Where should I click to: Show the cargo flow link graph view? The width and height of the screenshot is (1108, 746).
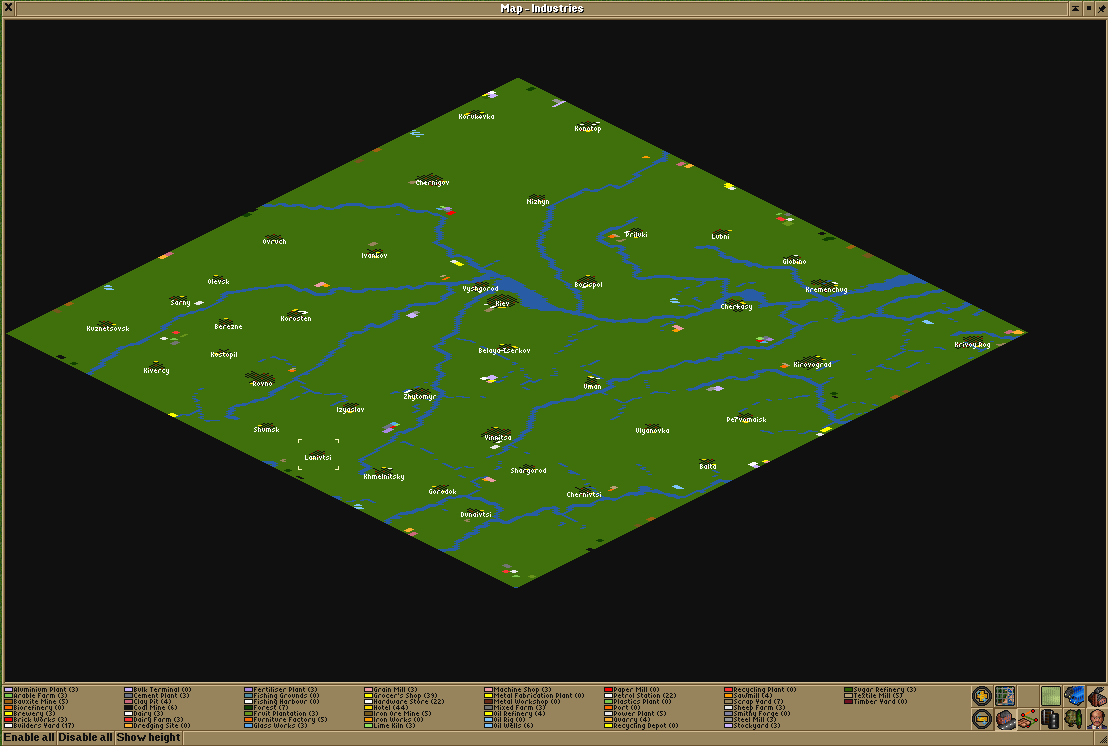click(x=1028, y=719)
